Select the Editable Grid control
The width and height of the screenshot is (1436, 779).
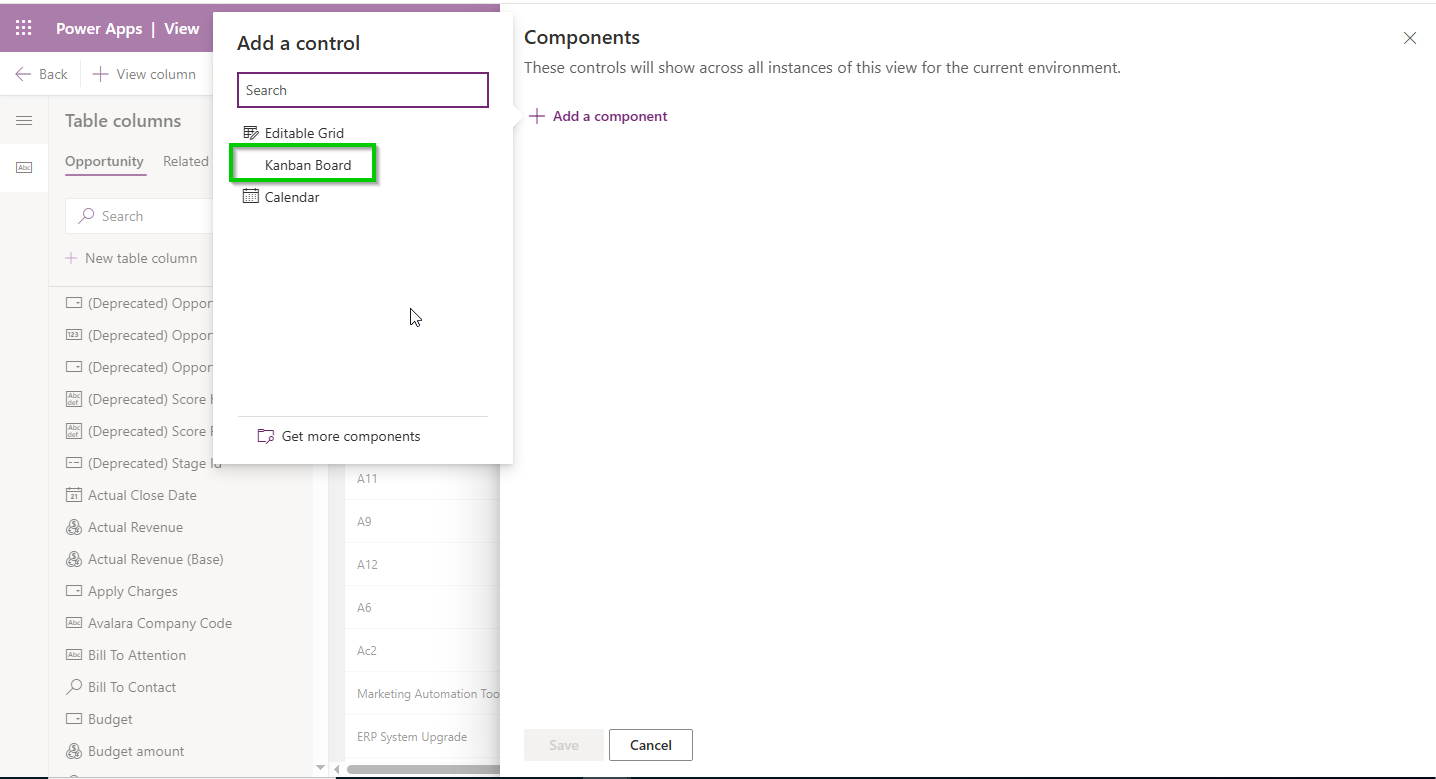[x=303, y=133]
